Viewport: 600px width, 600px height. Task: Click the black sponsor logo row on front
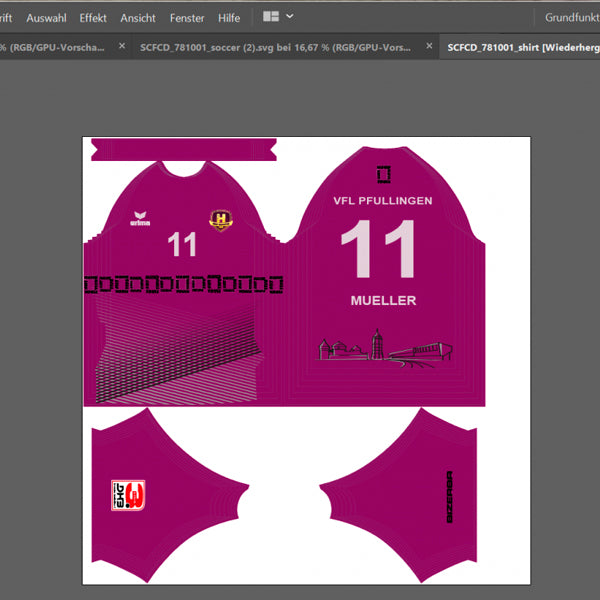[x=183, y=286]
